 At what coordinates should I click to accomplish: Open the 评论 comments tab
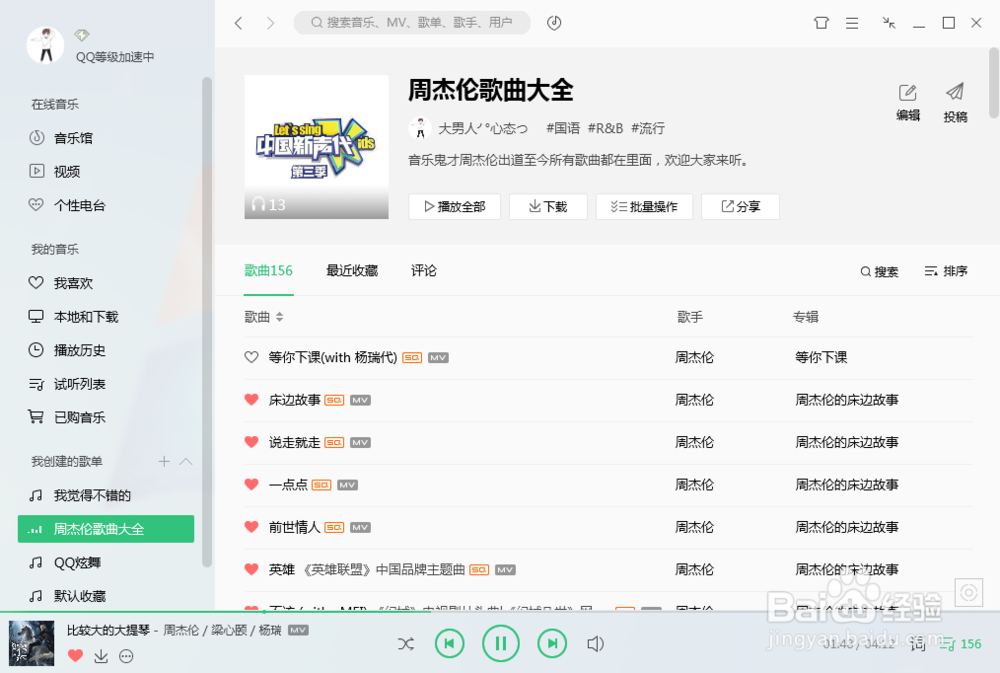(423, 270)
